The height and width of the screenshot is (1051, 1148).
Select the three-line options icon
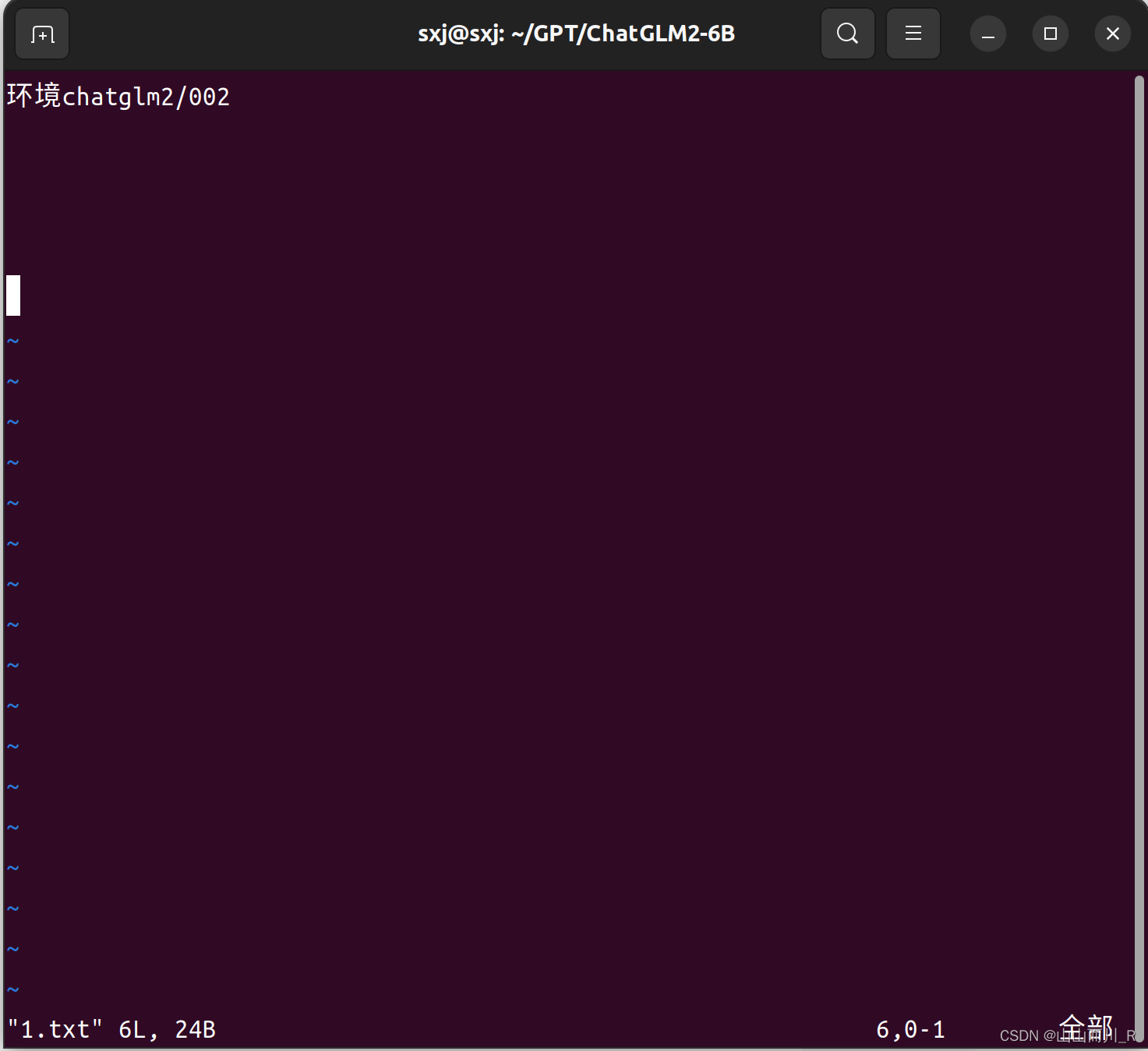(x=913, y=34)
